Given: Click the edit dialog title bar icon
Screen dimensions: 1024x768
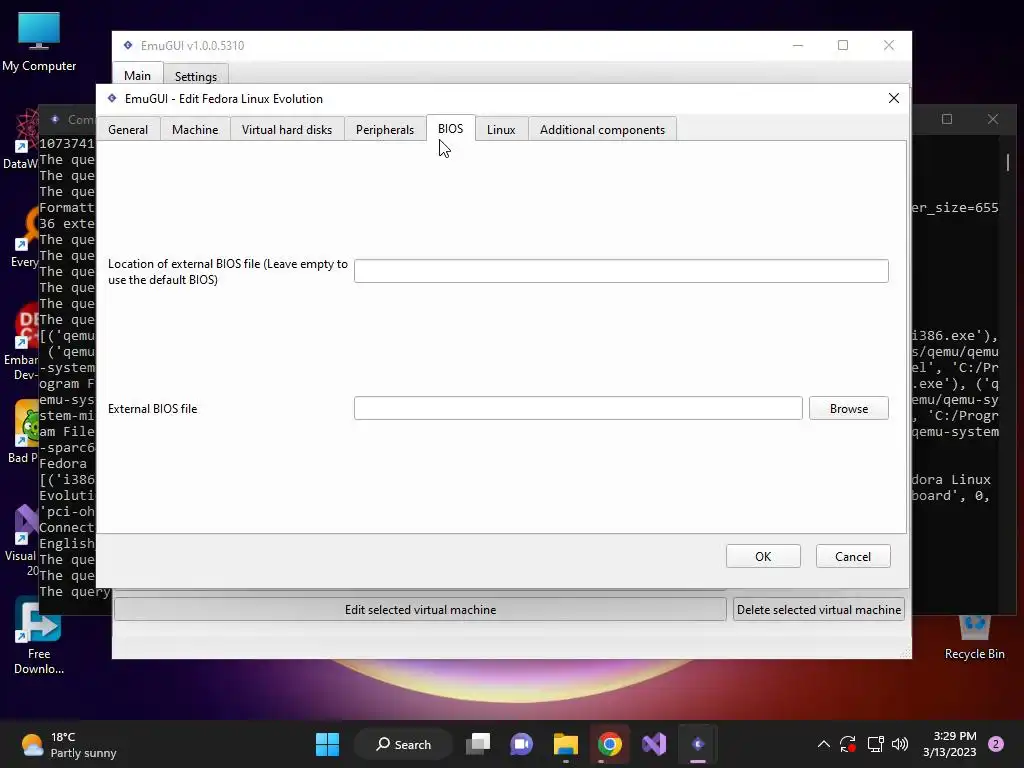Looking at the screenshot, I should (112, 98).
